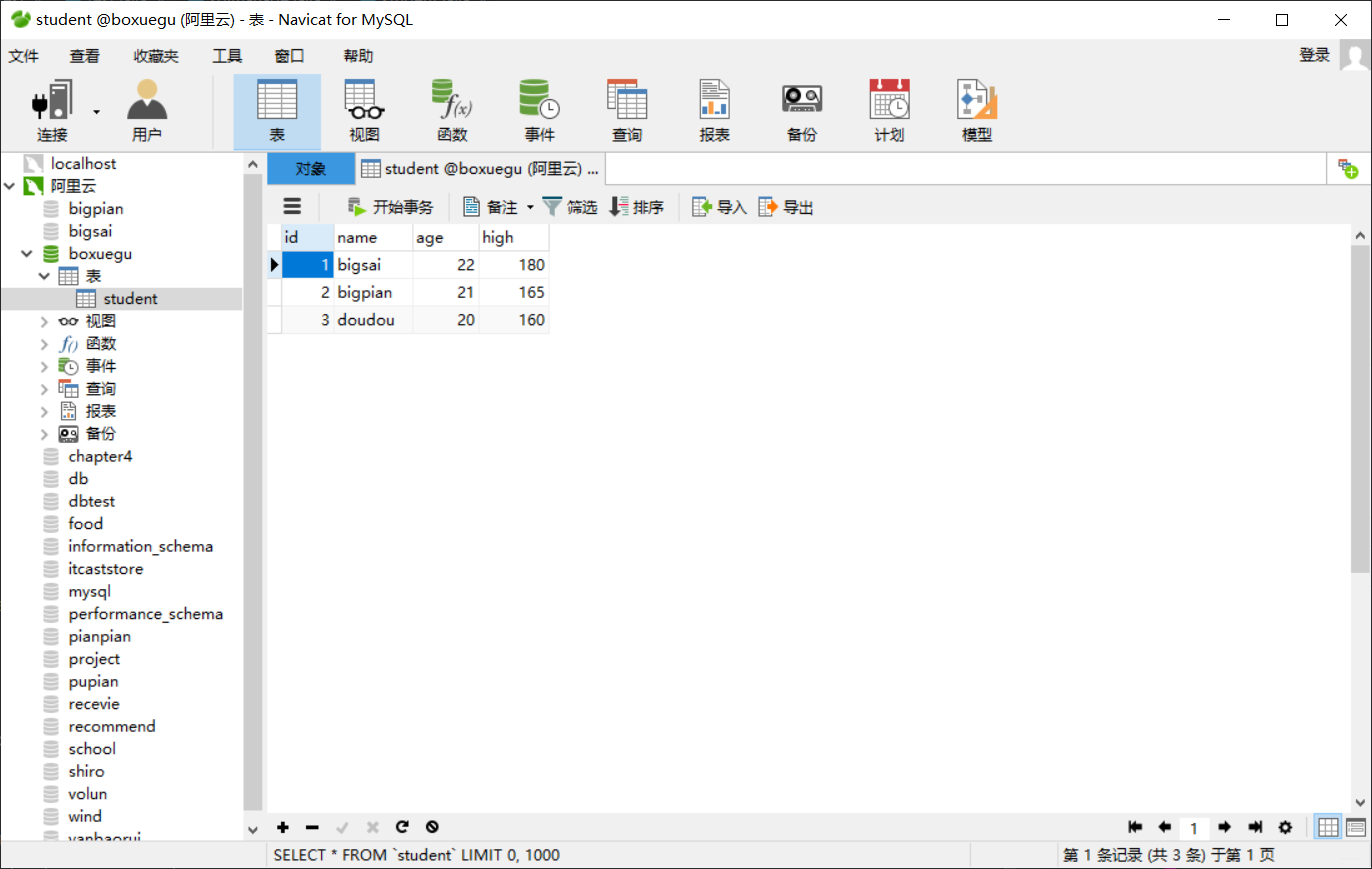Select the cell containing doudou
The image size is (1372, 869).
(373, 320)
